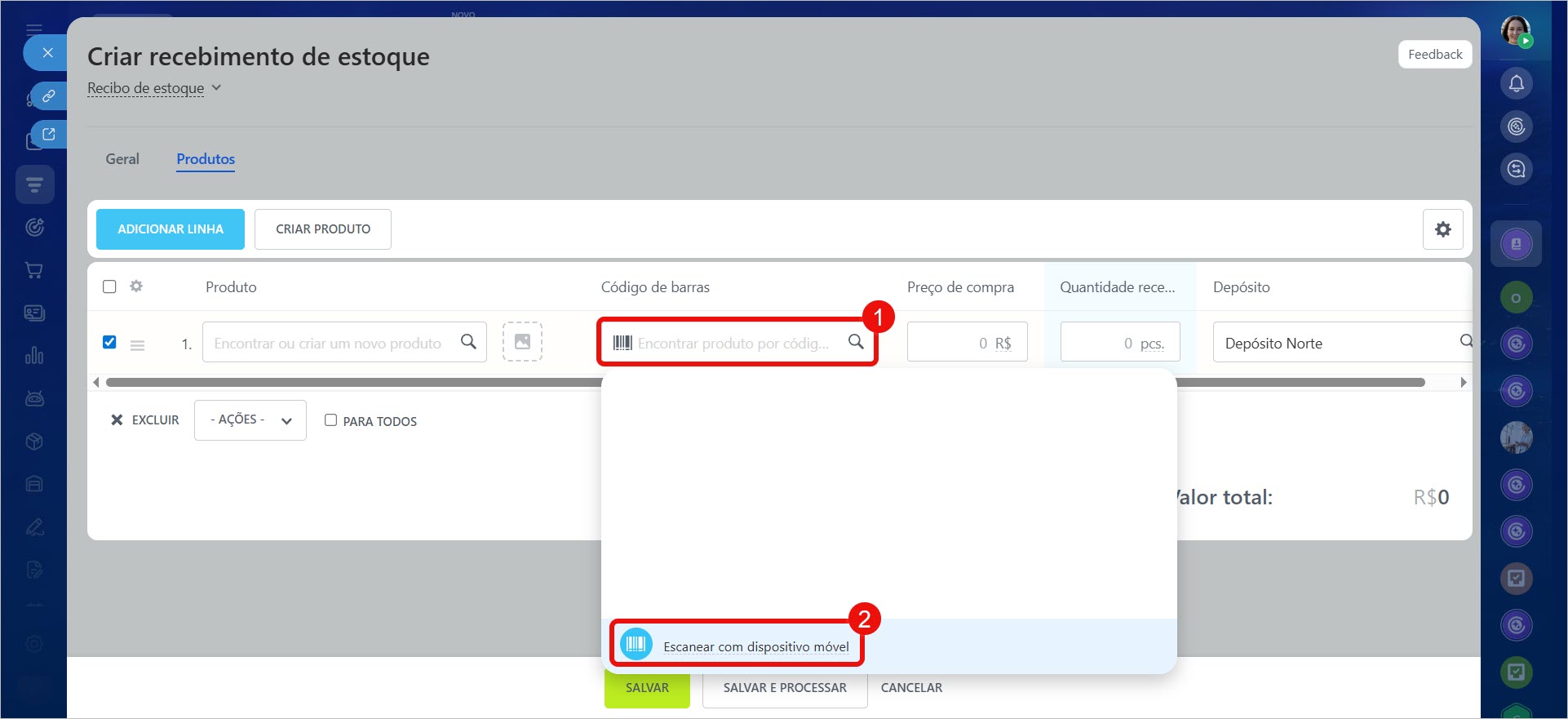Click the column settings gear in table header

pos(136,286)
